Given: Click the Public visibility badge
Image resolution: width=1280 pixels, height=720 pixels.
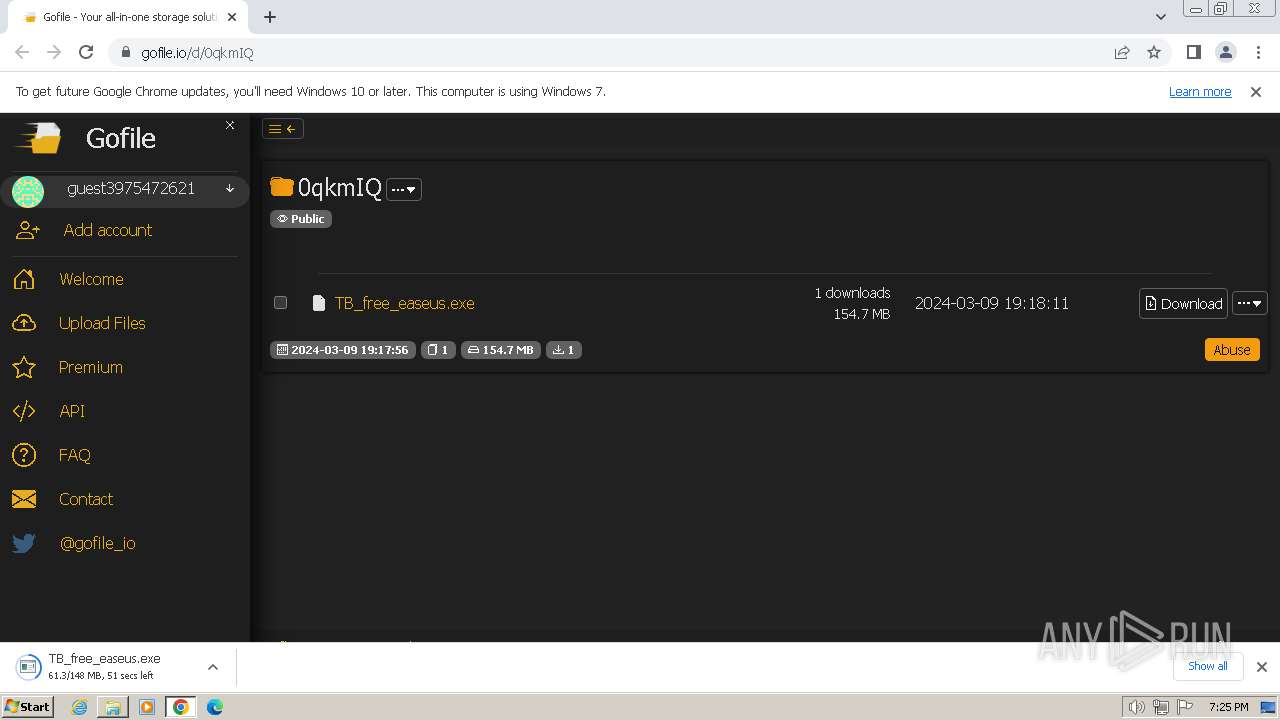Looking at the screenshot, I should pyautogui.click(x=300, y=219).
